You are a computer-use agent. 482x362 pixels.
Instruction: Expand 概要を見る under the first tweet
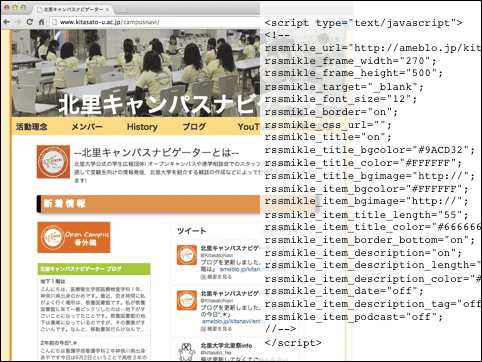point(217,277)
